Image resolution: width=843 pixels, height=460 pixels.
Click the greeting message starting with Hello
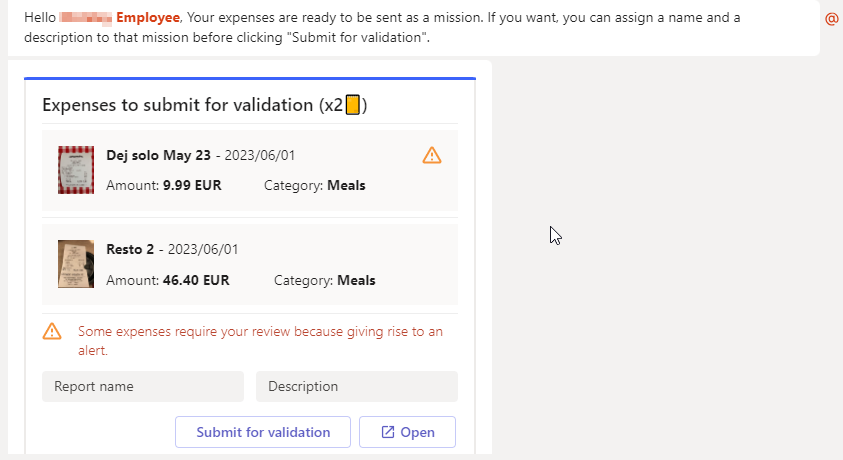click(400, 28)
